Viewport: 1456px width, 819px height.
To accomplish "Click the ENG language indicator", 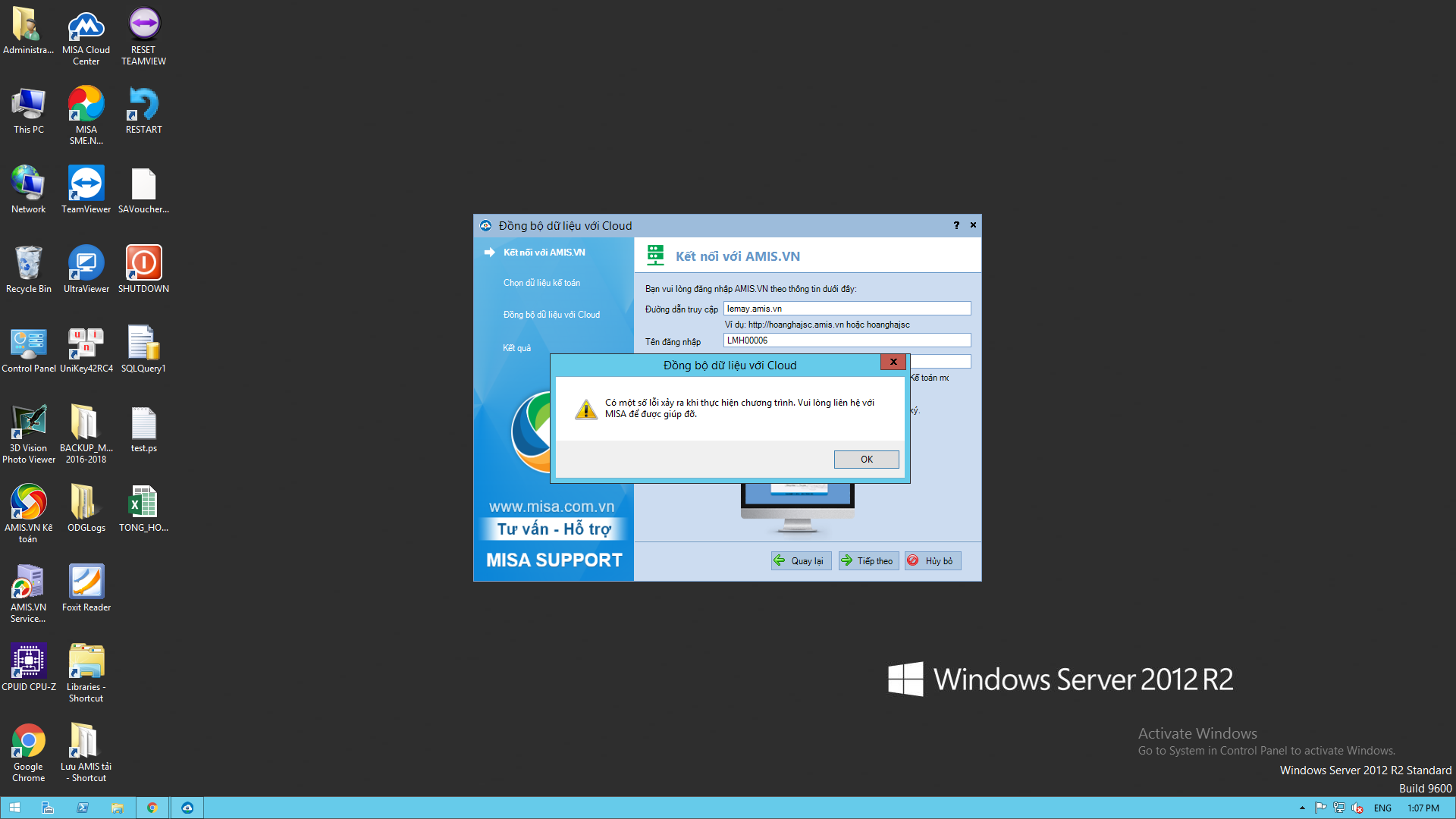I will (1382, 808).
